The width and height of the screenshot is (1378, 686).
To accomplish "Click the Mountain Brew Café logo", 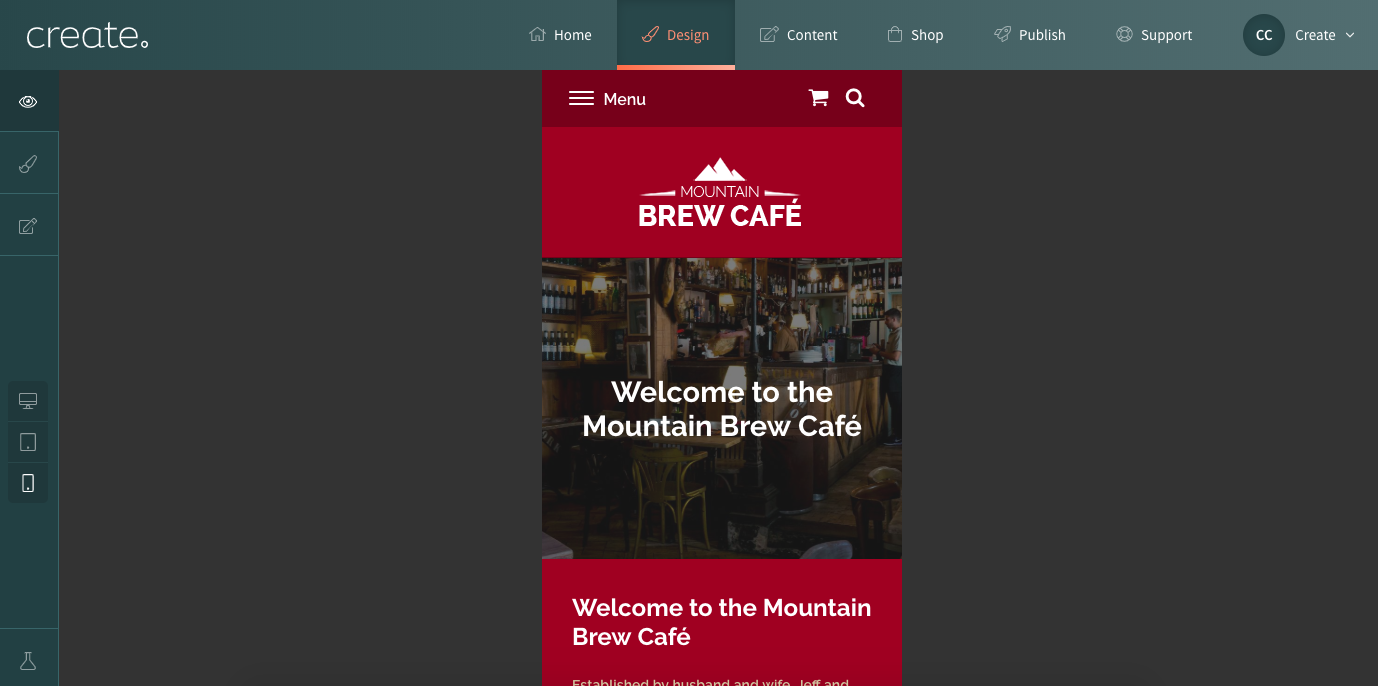I will pyautogui.click(x=720, y=193).
